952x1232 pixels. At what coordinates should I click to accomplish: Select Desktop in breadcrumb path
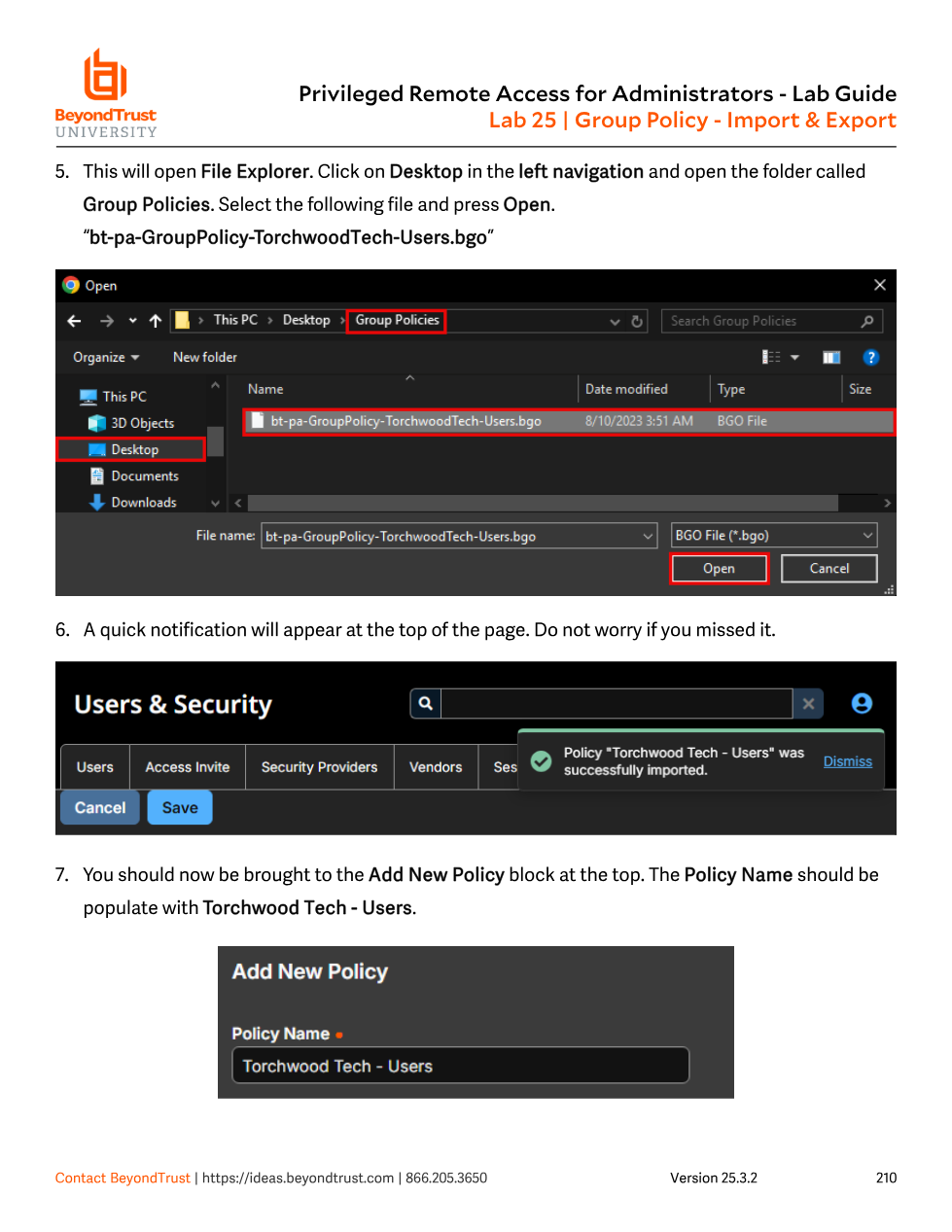click(x=306, y=320)
